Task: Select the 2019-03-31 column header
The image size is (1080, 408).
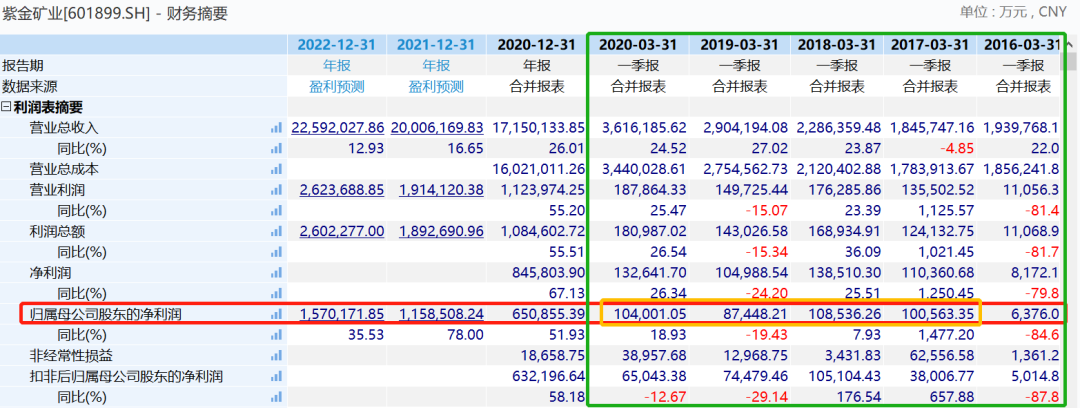Action: click(740, 45)
